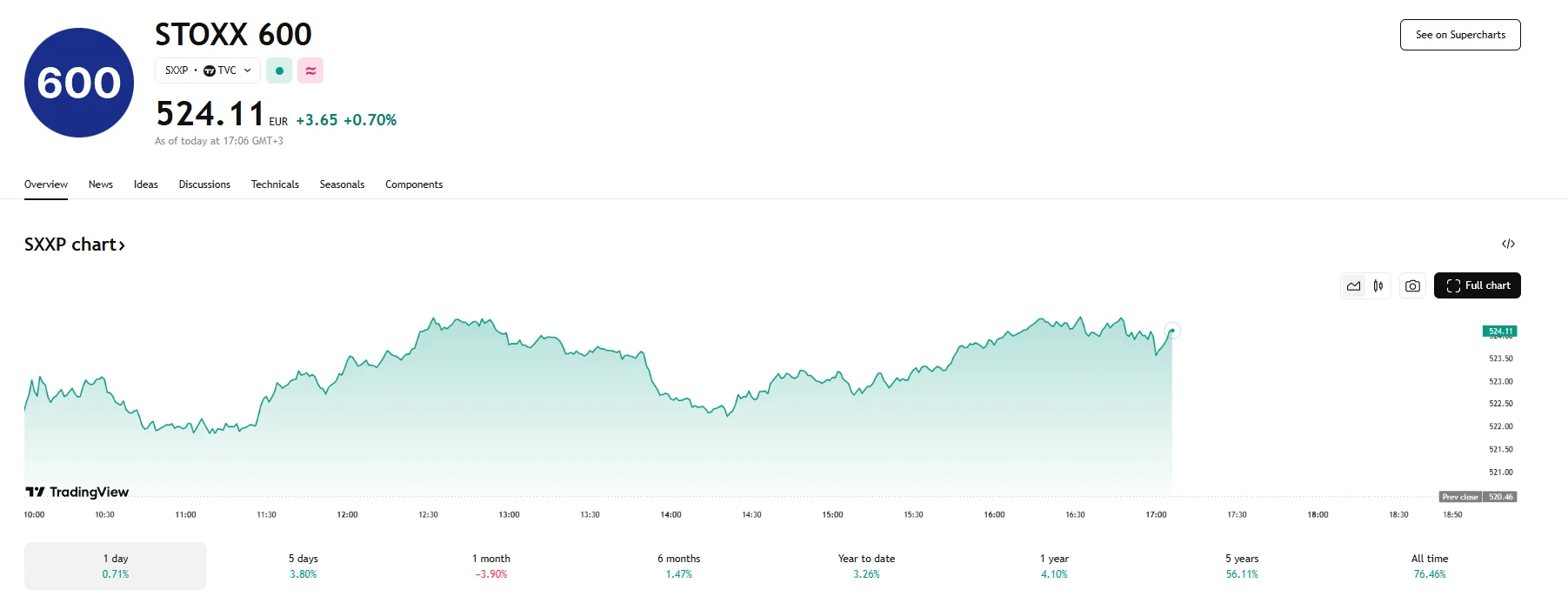Screen dimensions: 1568x610
Task: Switch to the Technicals tab
Action: 274,184
